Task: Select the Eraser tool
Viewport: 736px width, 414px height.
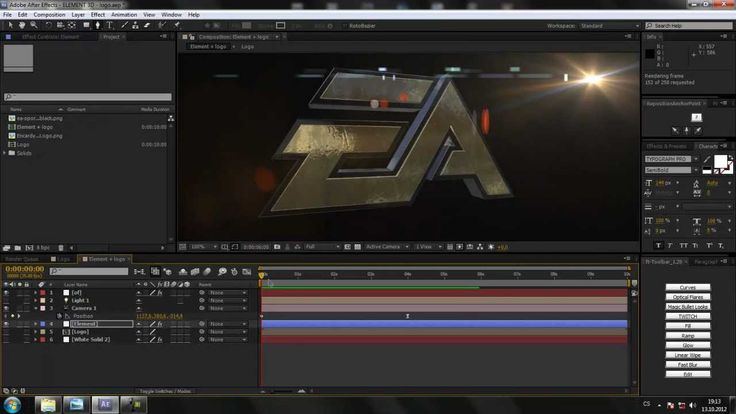Action: pyautogui.click(x=147, y=25)
